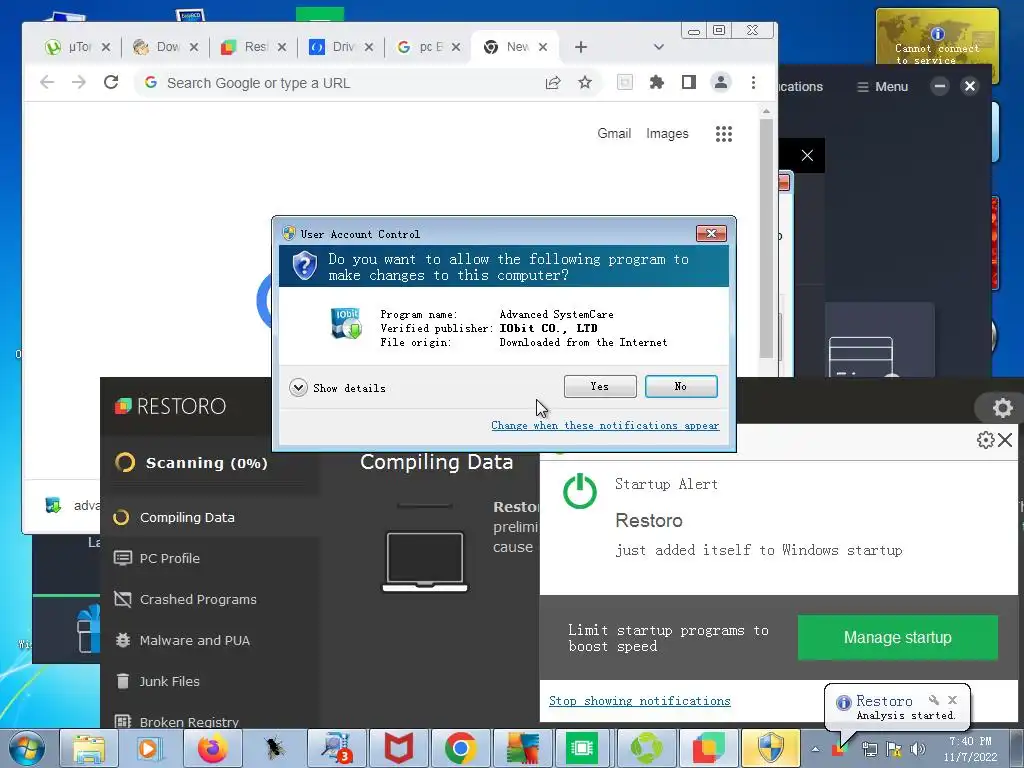
Task: Open Chrome extensions puzzle icon
Action: tap(657, 82)
